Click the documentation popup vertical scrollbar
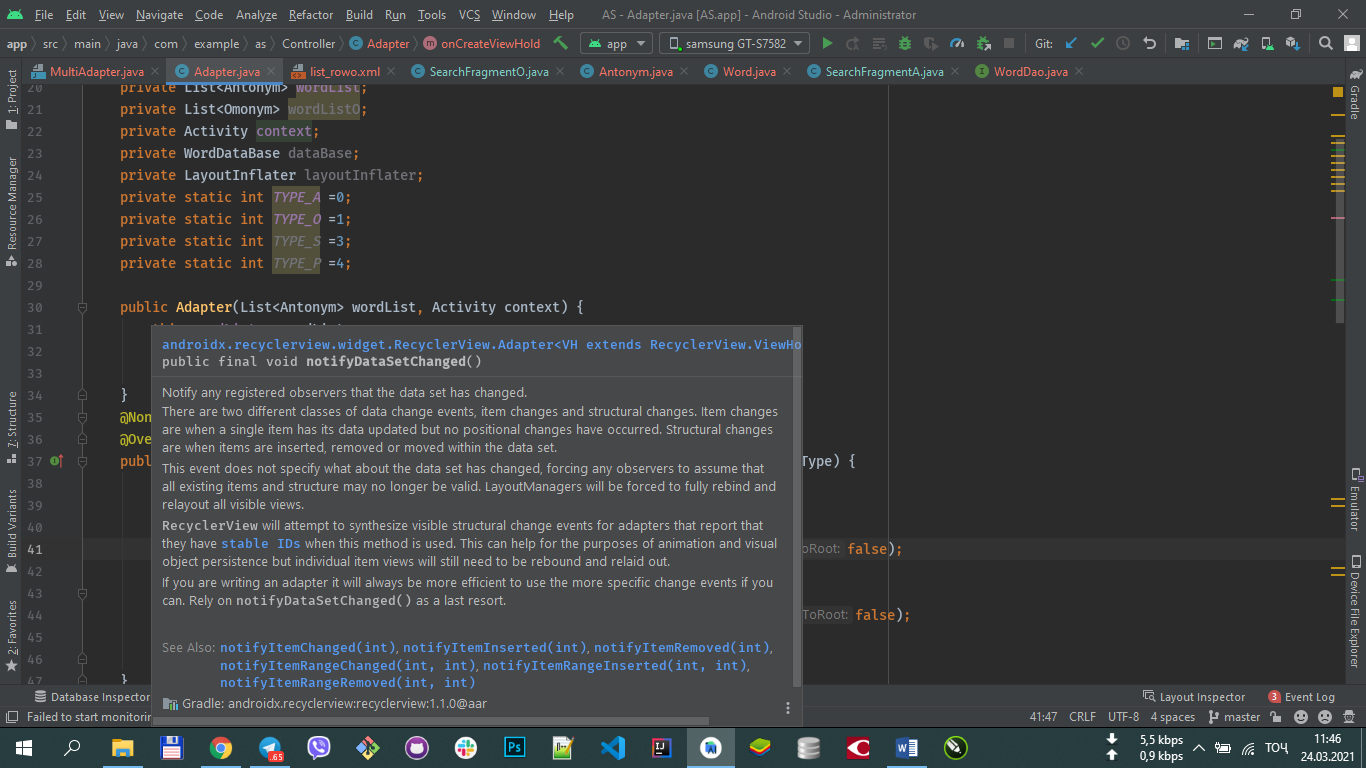 tap(797, 505)
